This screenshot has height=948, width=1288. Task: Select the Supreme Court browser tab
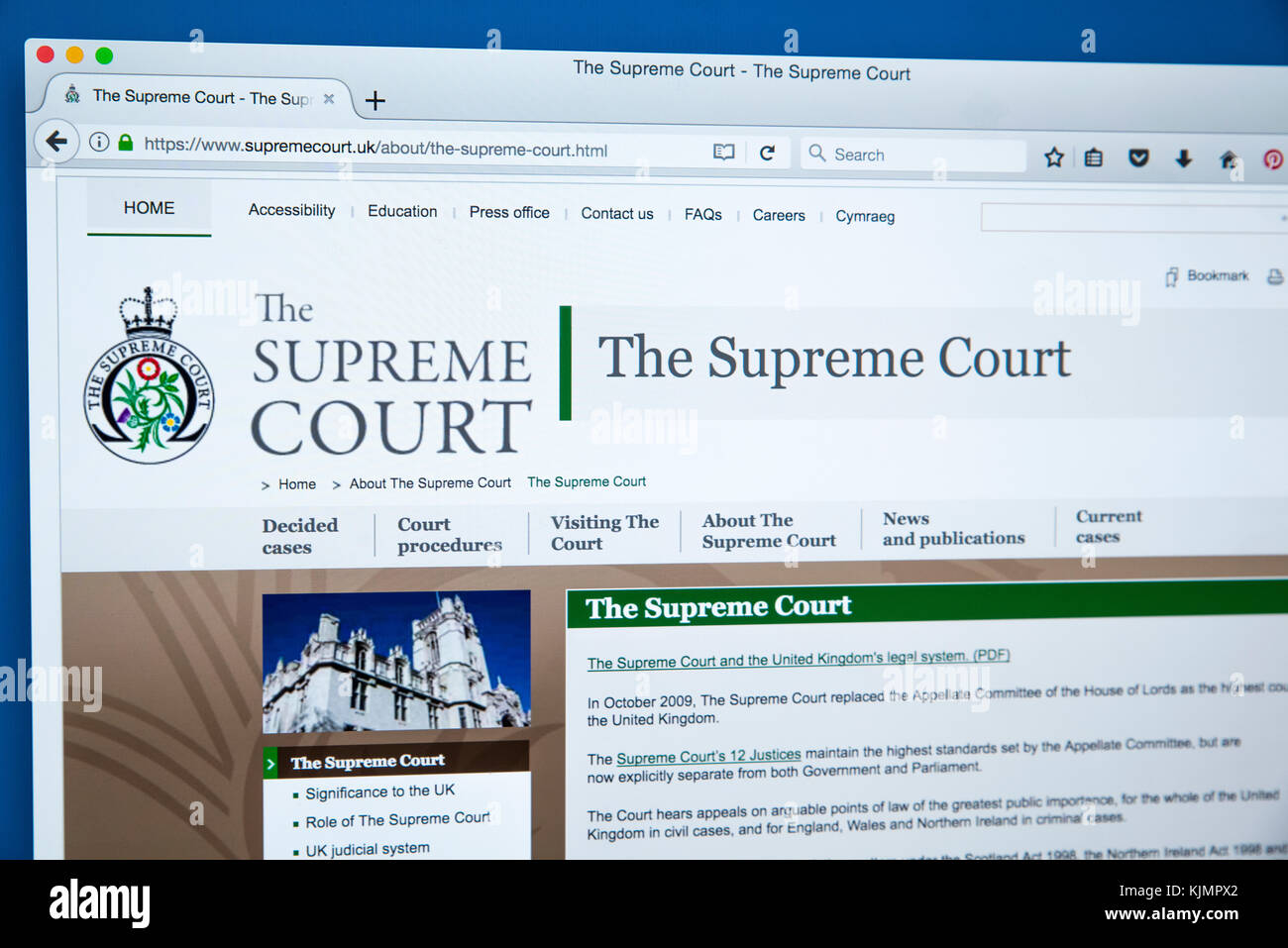pyautogui.click(x=198, y=97)
